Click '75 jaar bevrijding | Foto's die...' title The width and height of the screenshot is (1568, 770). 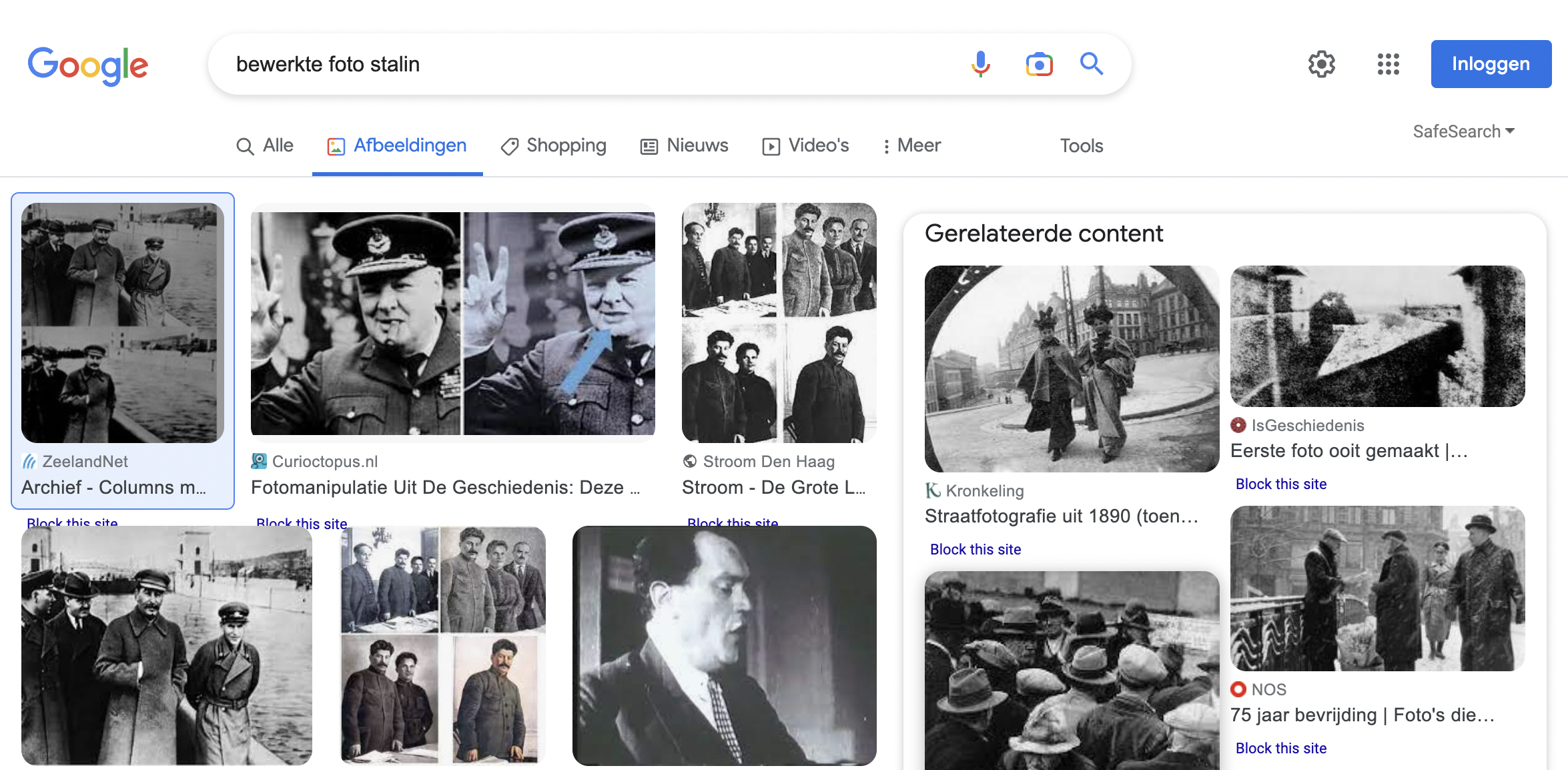(1362, 715)
